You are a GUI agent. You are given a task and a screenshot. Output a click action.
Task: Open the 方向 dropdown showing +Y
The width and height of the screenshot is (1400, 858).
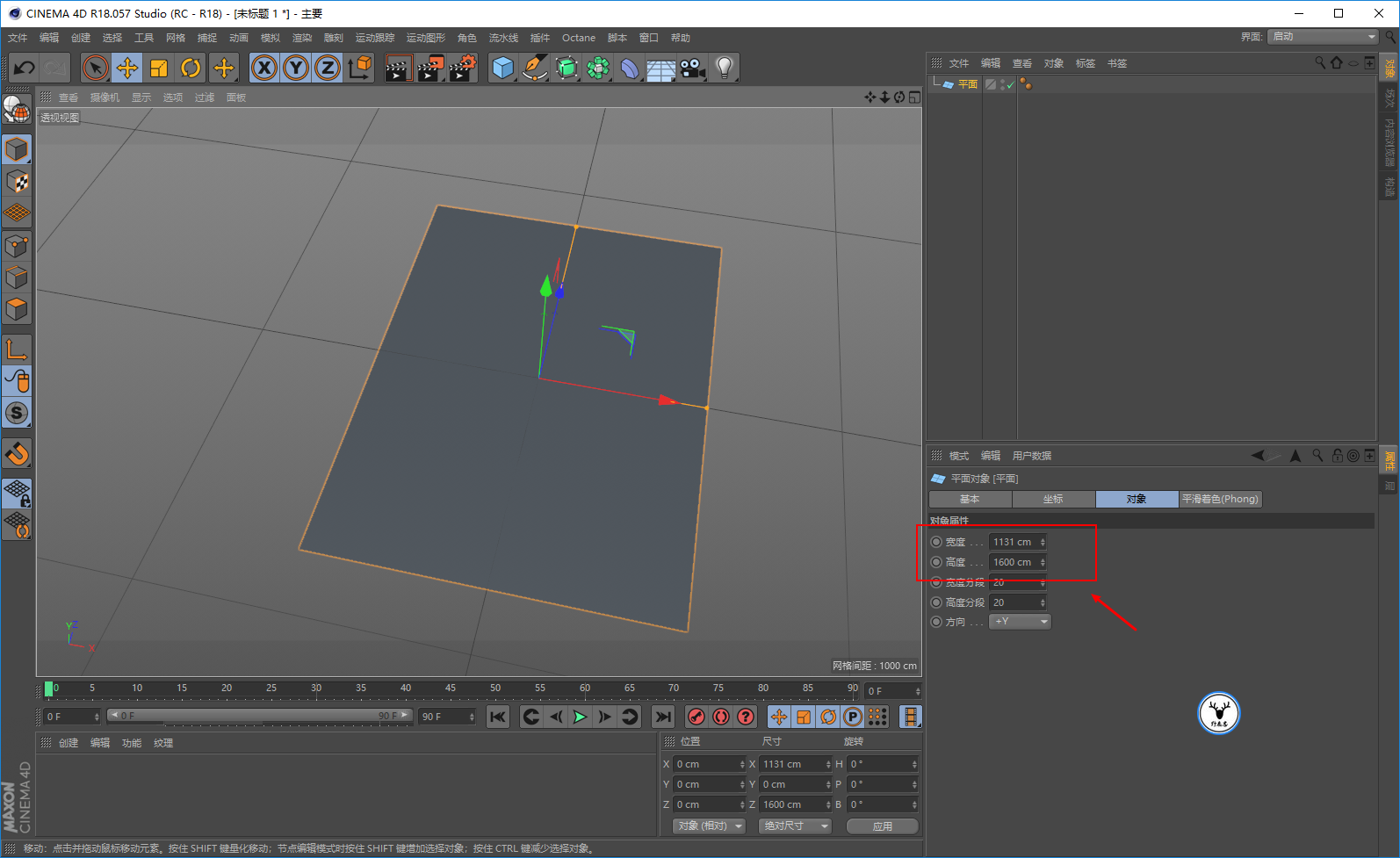pyautogui.click(x=1020, y=622)
